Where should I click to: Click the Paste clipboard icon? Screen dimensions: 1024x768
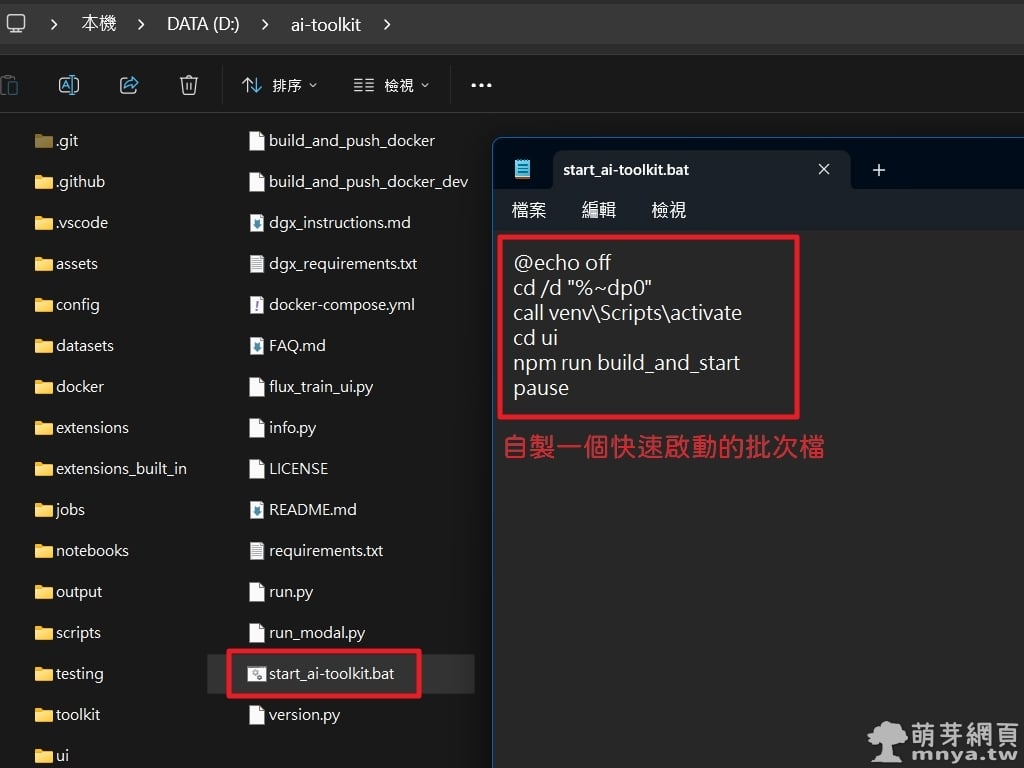point(9,85)
